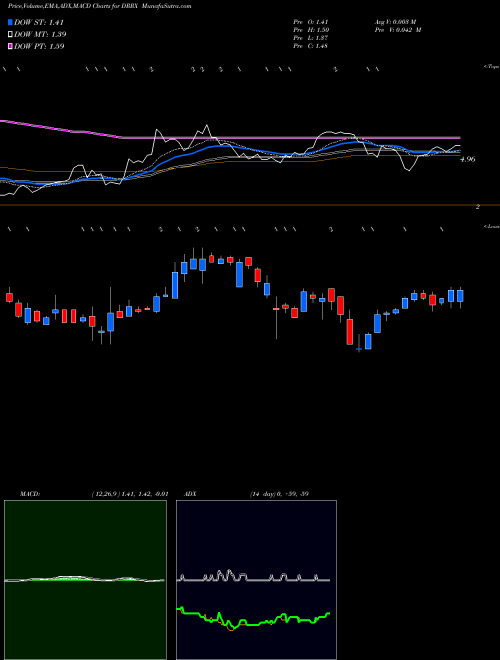Click the last blue candlestick on the right
The height and width of the screenshot is (660, 500).
[x=460, y=295]
